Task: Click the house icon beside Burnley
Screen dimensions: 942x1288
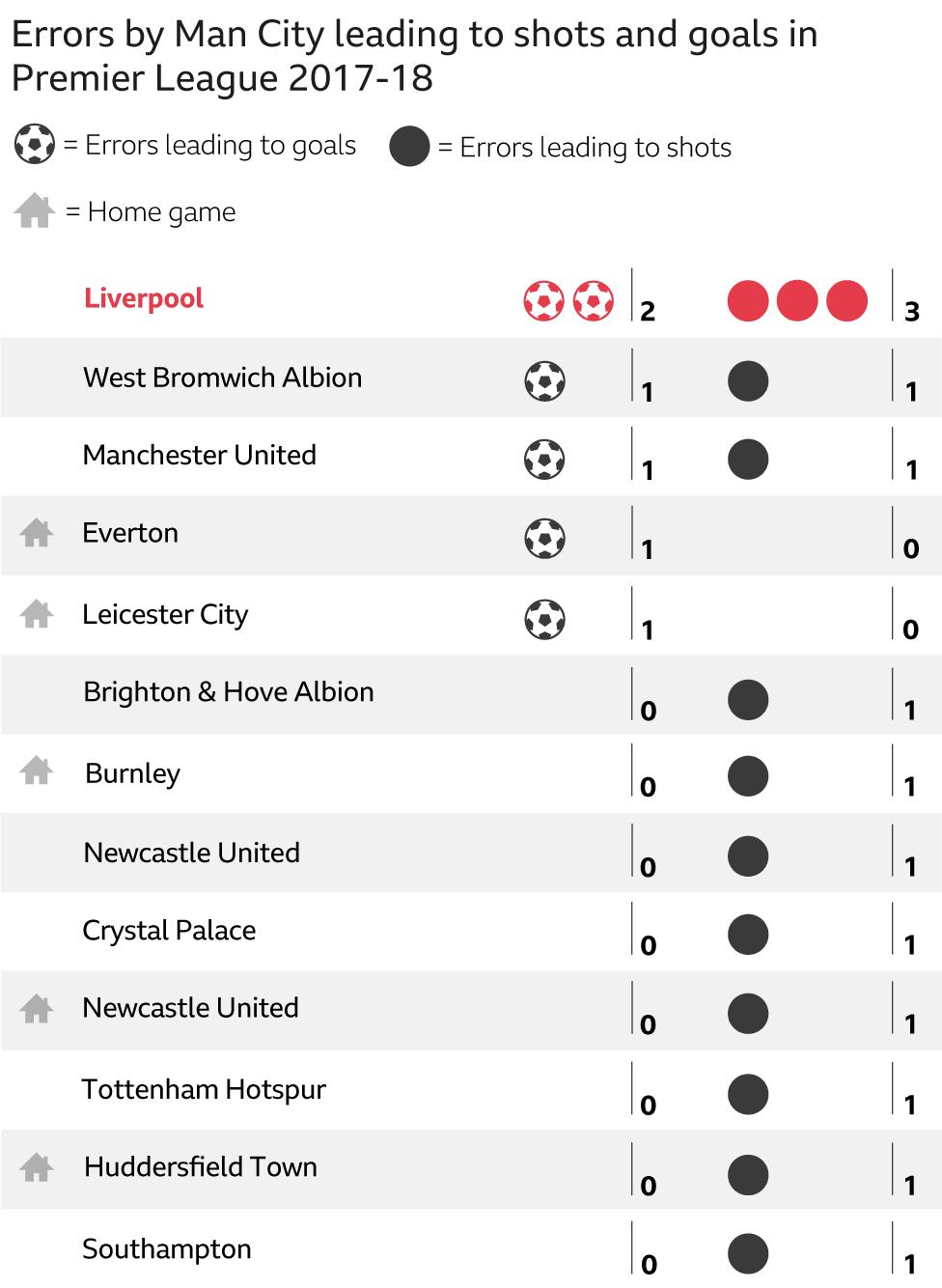Action: tap(37, 770)
